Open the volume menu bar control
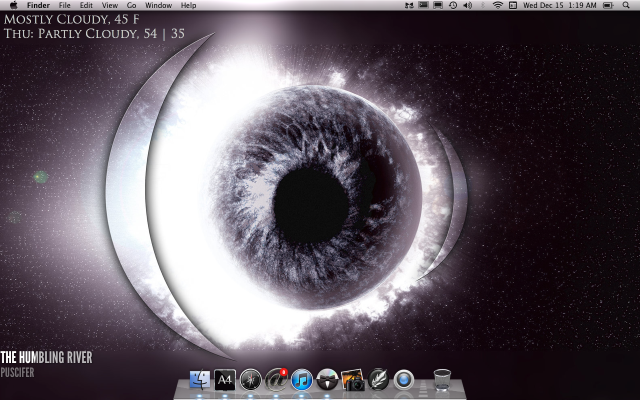 (468, 6)
